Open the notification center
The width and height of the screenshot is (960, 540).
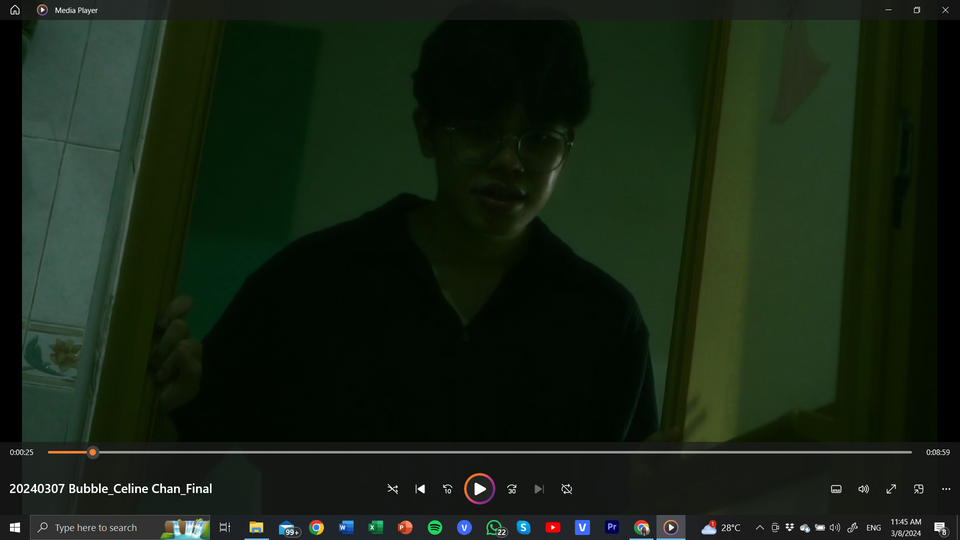click(x=941, y=527)
